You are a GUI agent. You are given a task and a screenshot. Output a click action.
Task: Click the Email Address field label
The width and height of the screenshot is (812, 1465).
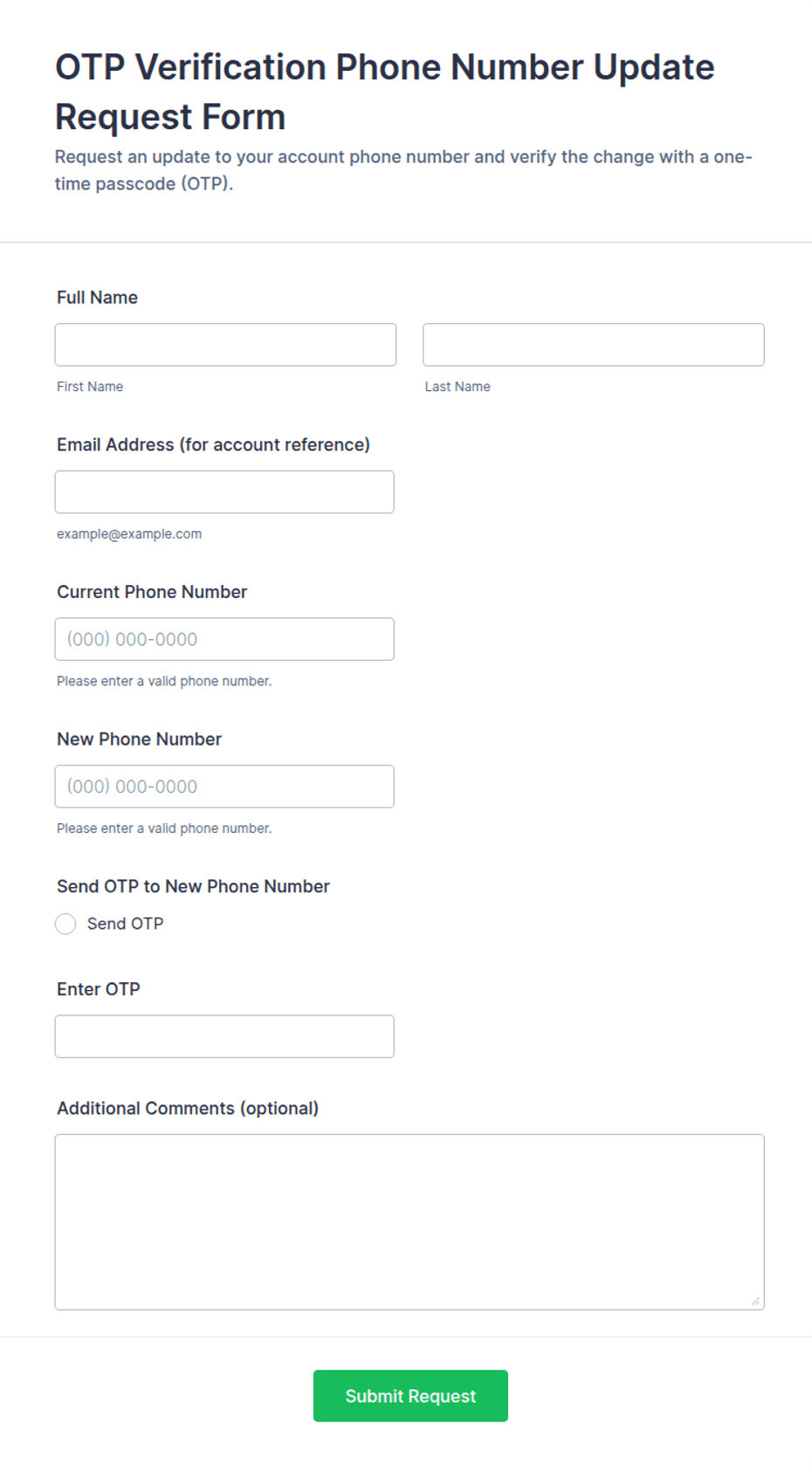(x=213, y=445)
